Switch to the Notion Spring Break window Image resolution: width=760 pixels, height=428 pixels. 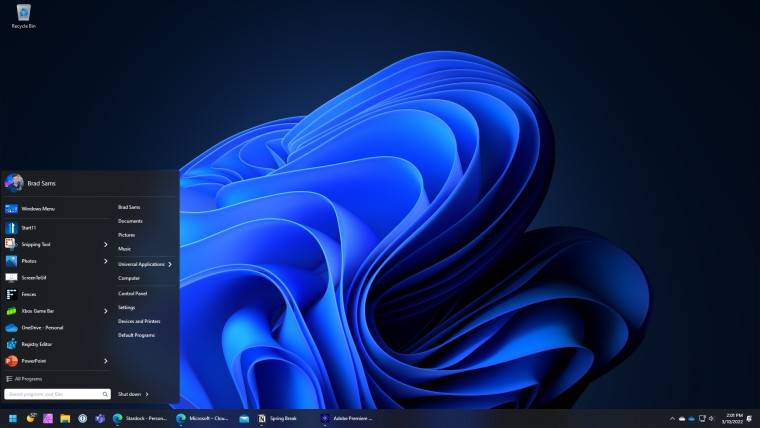278,418
